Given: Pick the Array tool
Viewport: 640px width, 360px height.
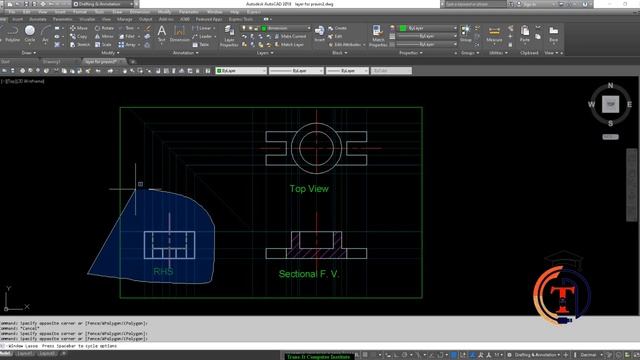Looking at the screenshot, I should 127,44.
